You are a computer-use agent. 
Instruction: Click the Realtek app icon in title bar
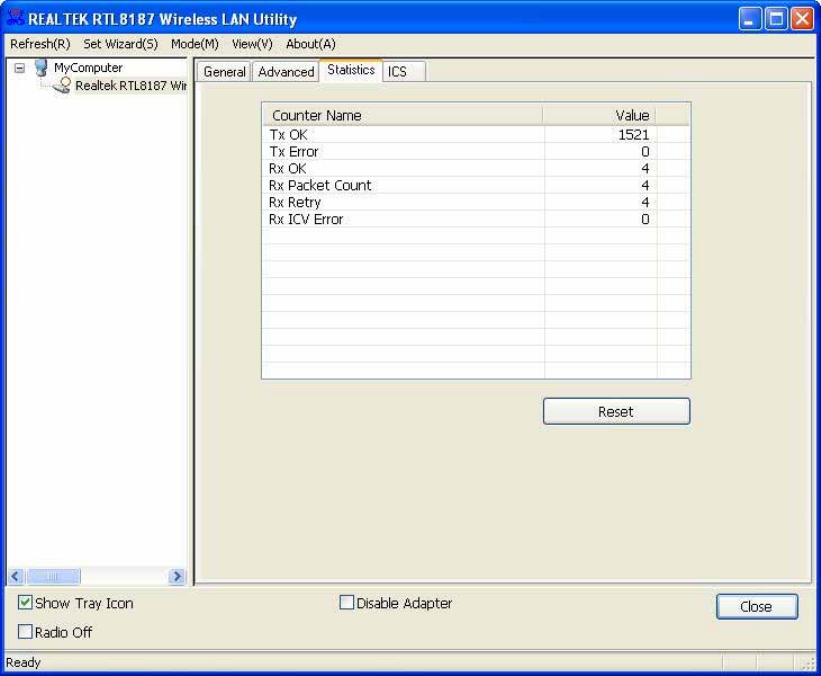tap(15, 18)
